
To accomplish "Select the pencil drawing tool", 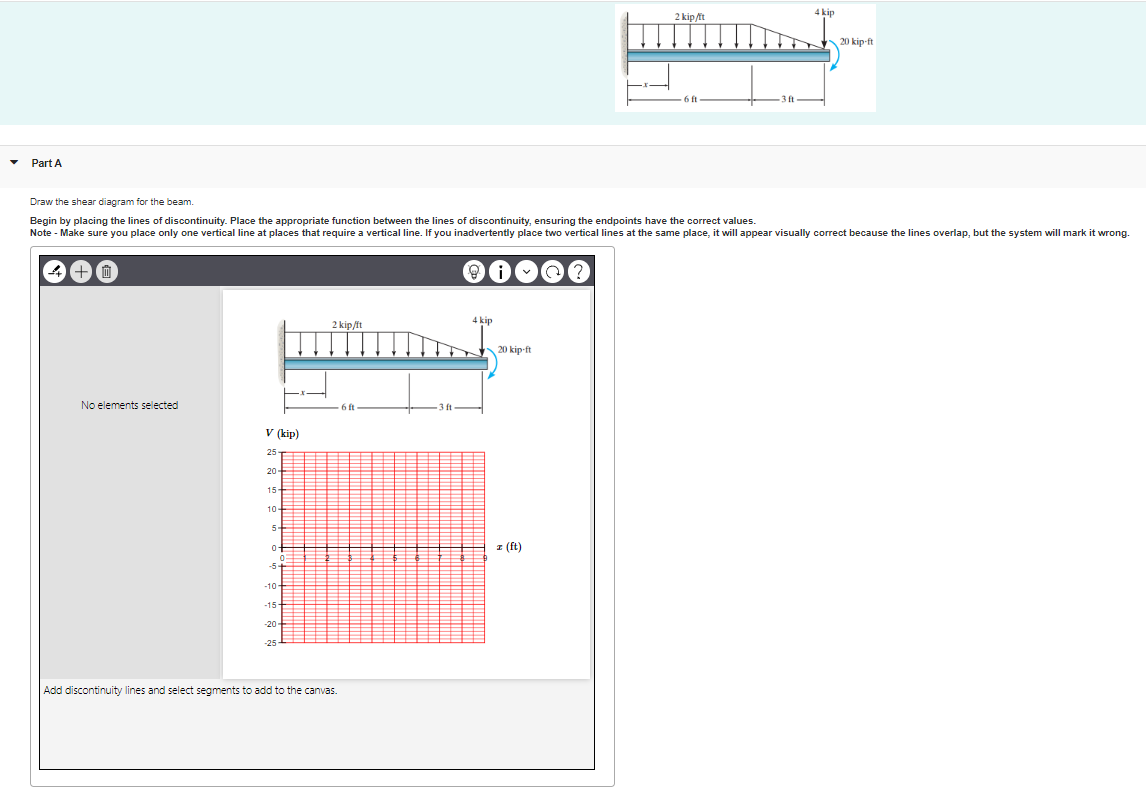I will pos(52,270).
